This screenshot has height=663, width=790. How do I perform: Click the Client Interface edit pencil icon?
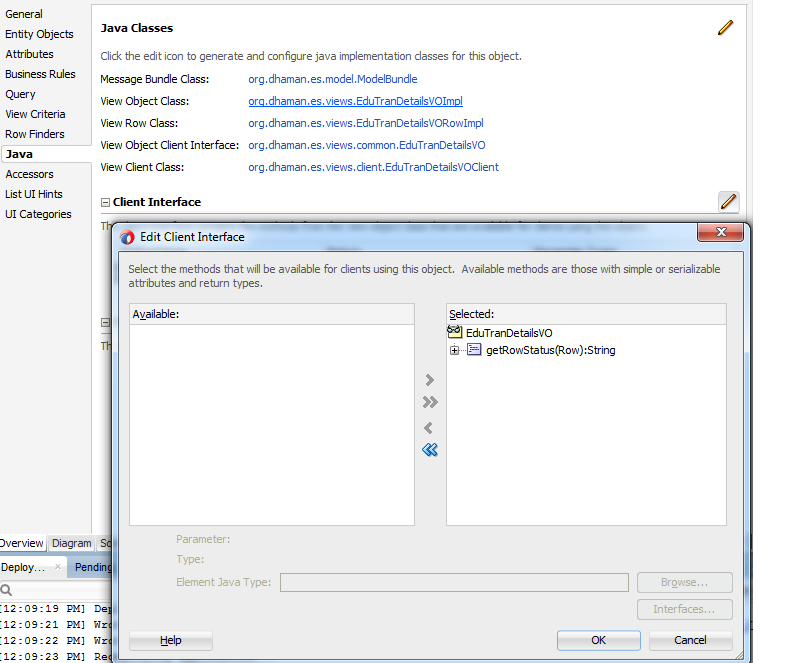coord(729,202)
